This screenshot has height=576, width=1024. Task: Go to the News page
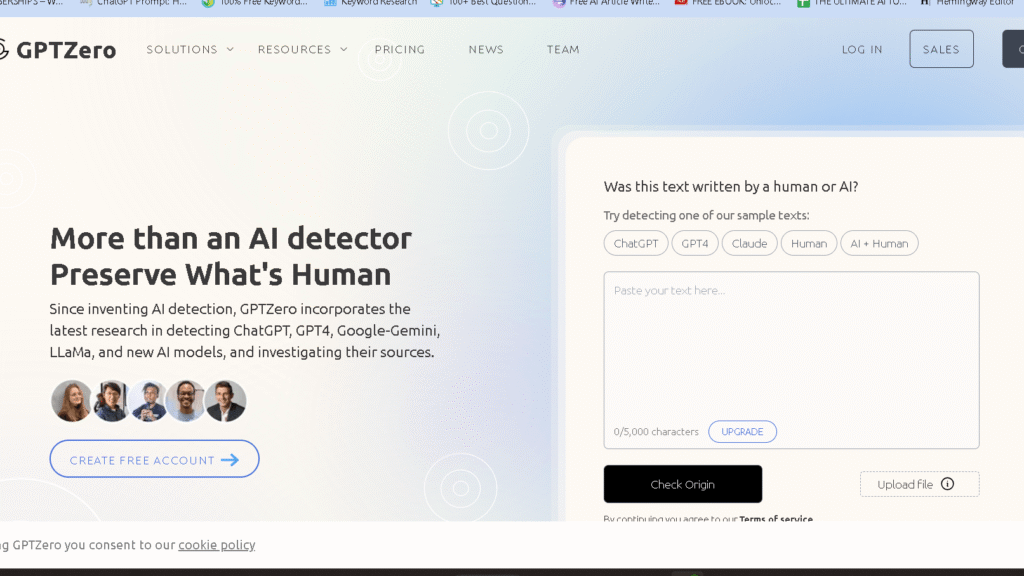pos(486,49)
